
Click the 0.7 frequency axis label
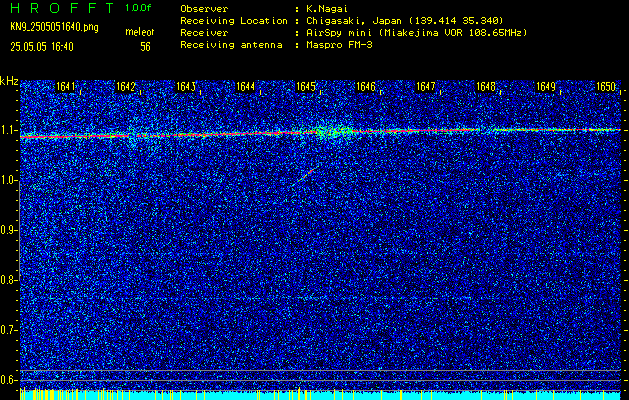click(9, 330)
